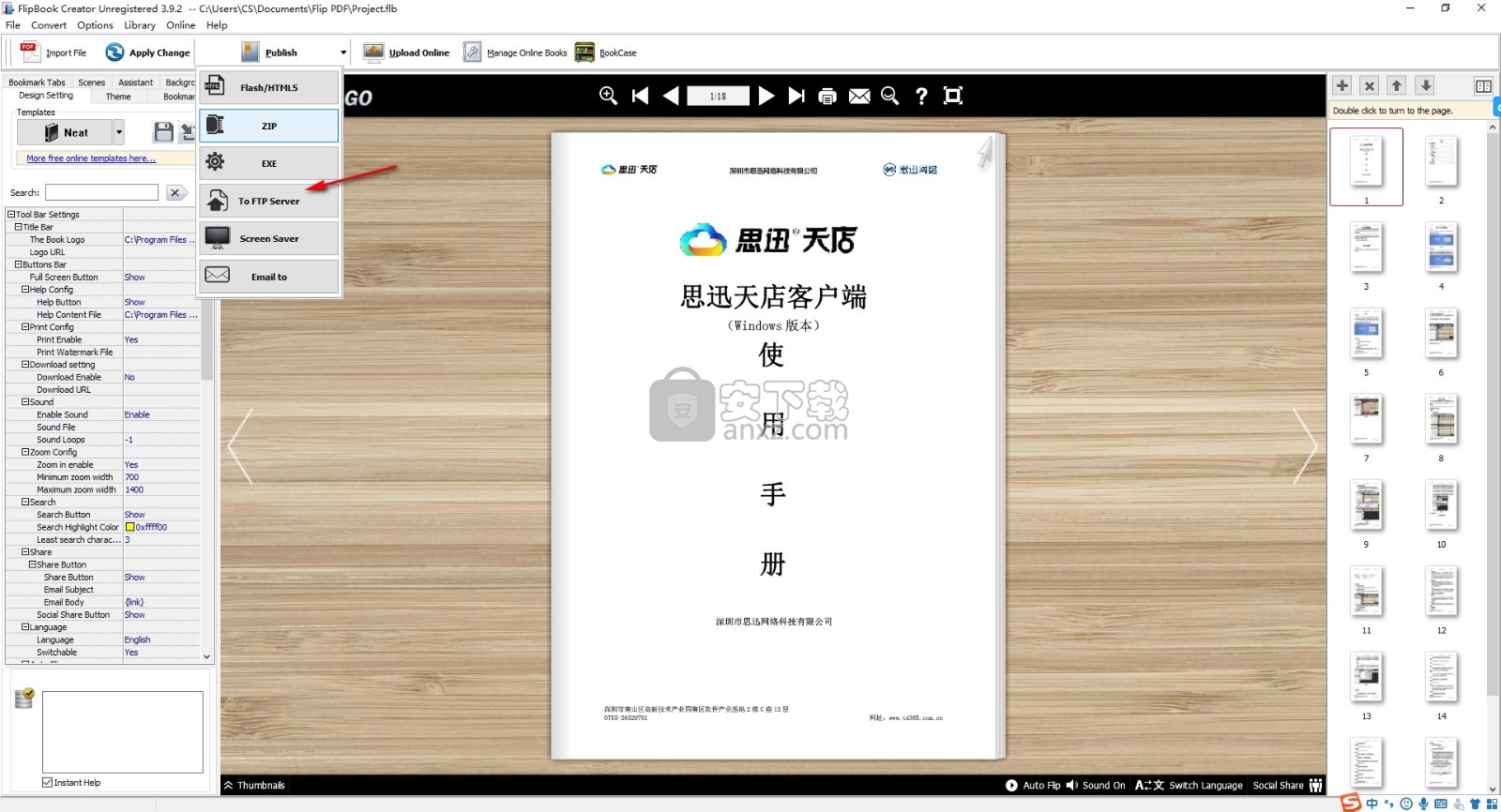Click the Search Highlight Color yellow swatch
Viewport: 1501px width, 812px height.
129,527
